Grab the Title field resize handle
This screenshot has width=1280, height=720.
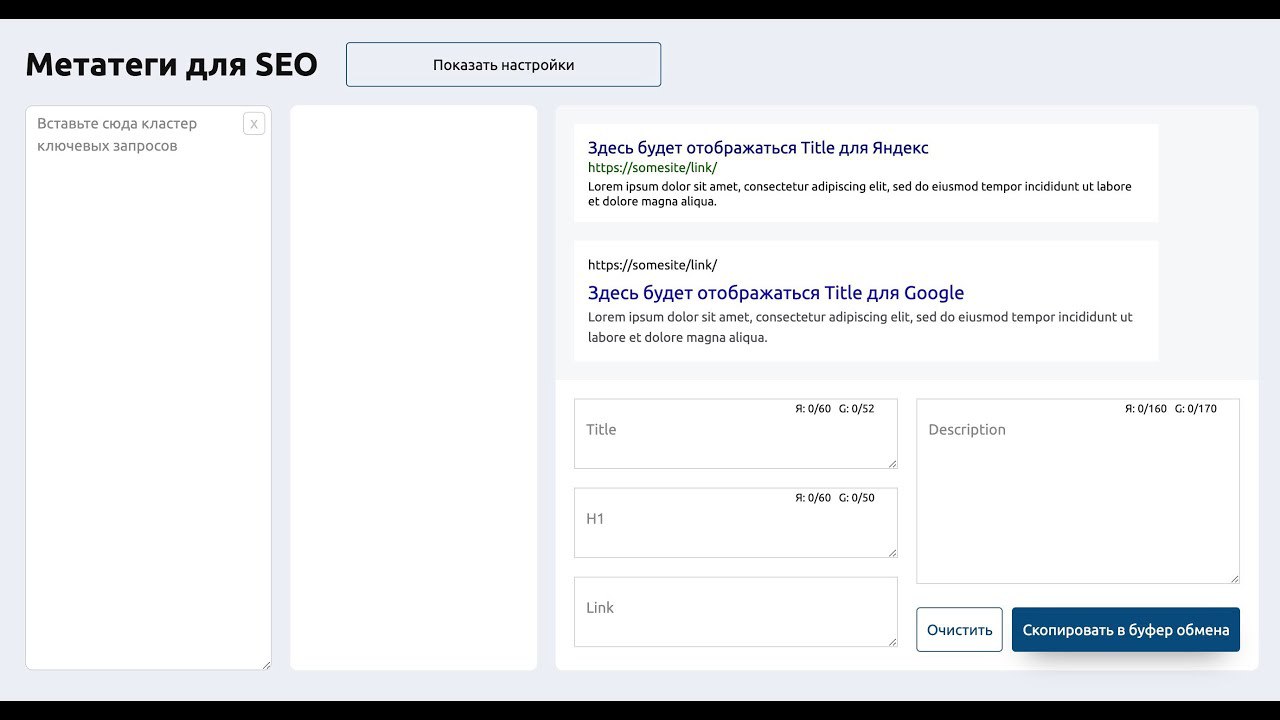(892, 463)
